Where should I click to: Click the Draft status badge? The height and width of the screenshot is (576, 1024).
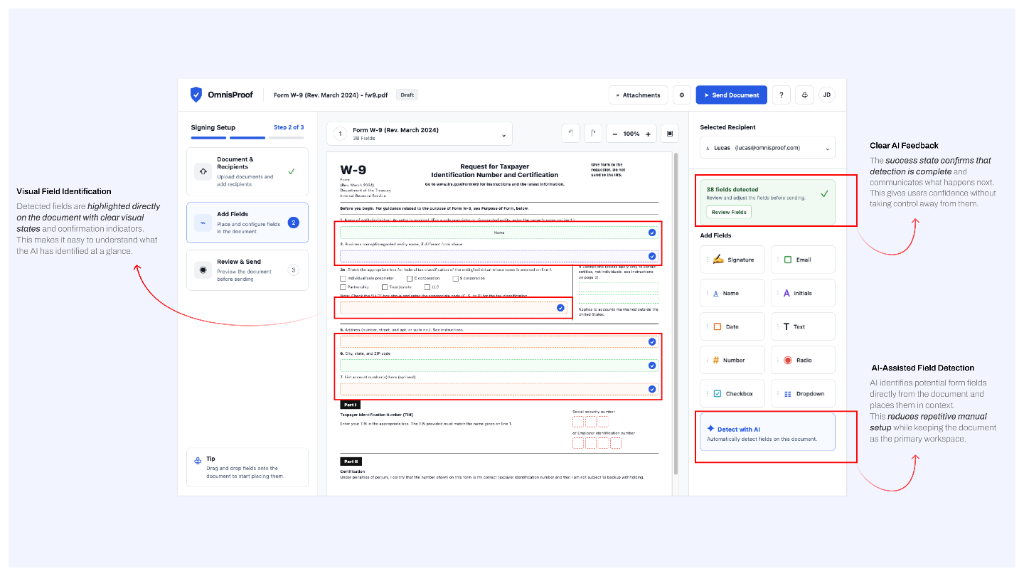tap(407, 95)
